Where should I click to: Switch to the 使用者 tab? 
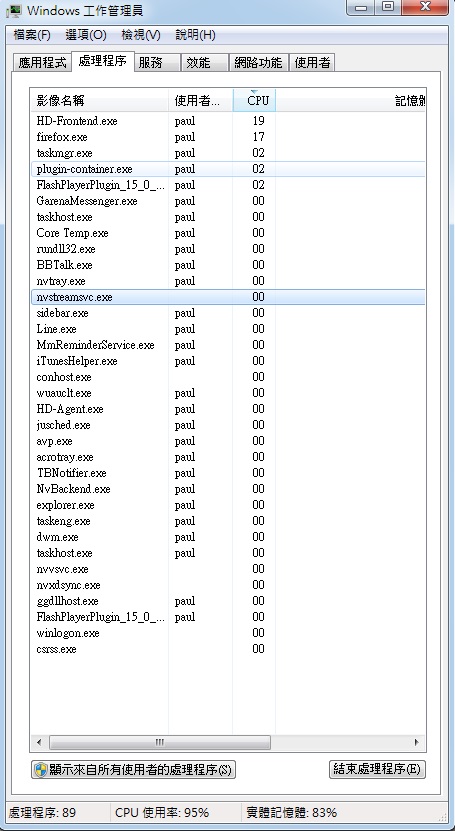[312, 63]
